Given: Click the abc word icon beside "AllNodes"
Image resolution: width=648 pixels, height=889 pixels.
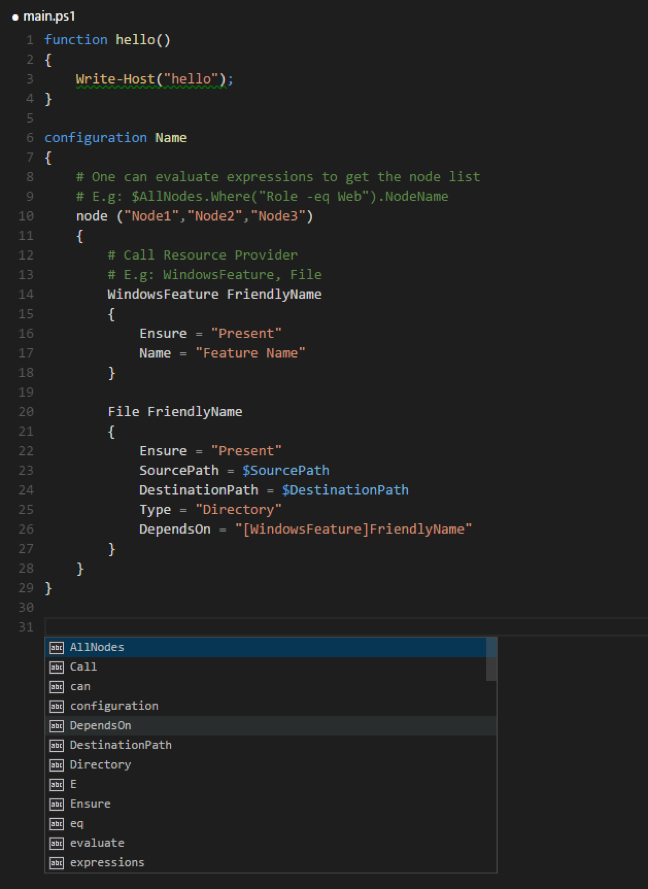Looking at the screenshot, I should click(x=57, y=647).
